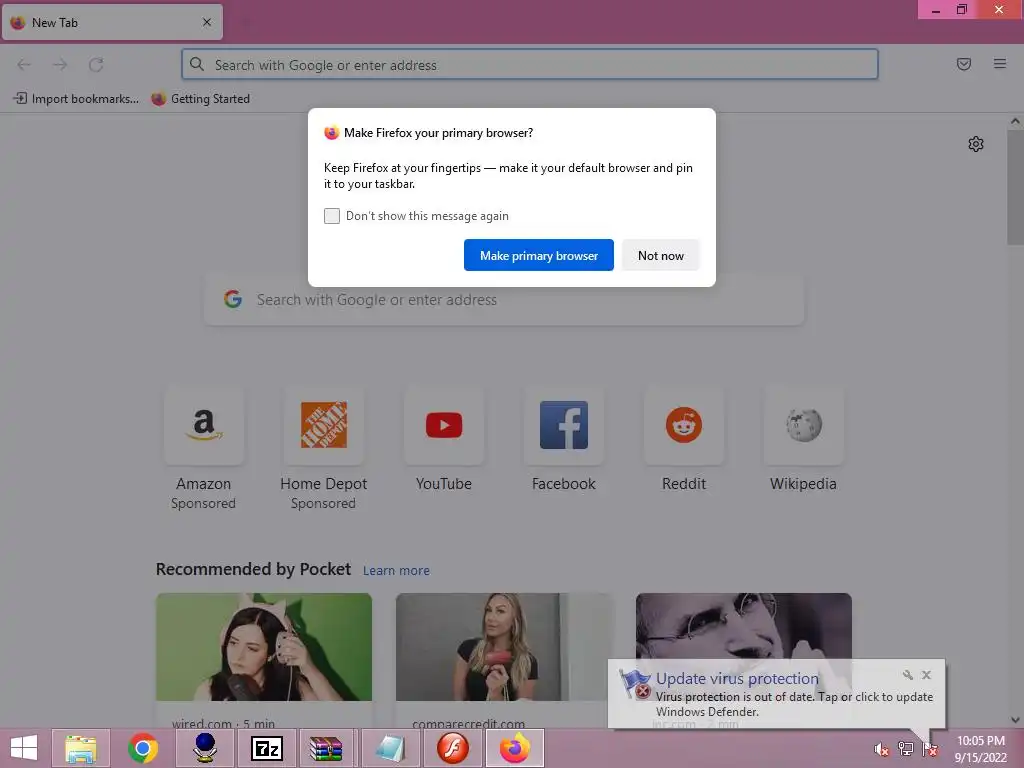Click the taskbar clock showing 10:05 PM
The height and width of the screenshot is (768, 1024).
[x=980, y=749]
